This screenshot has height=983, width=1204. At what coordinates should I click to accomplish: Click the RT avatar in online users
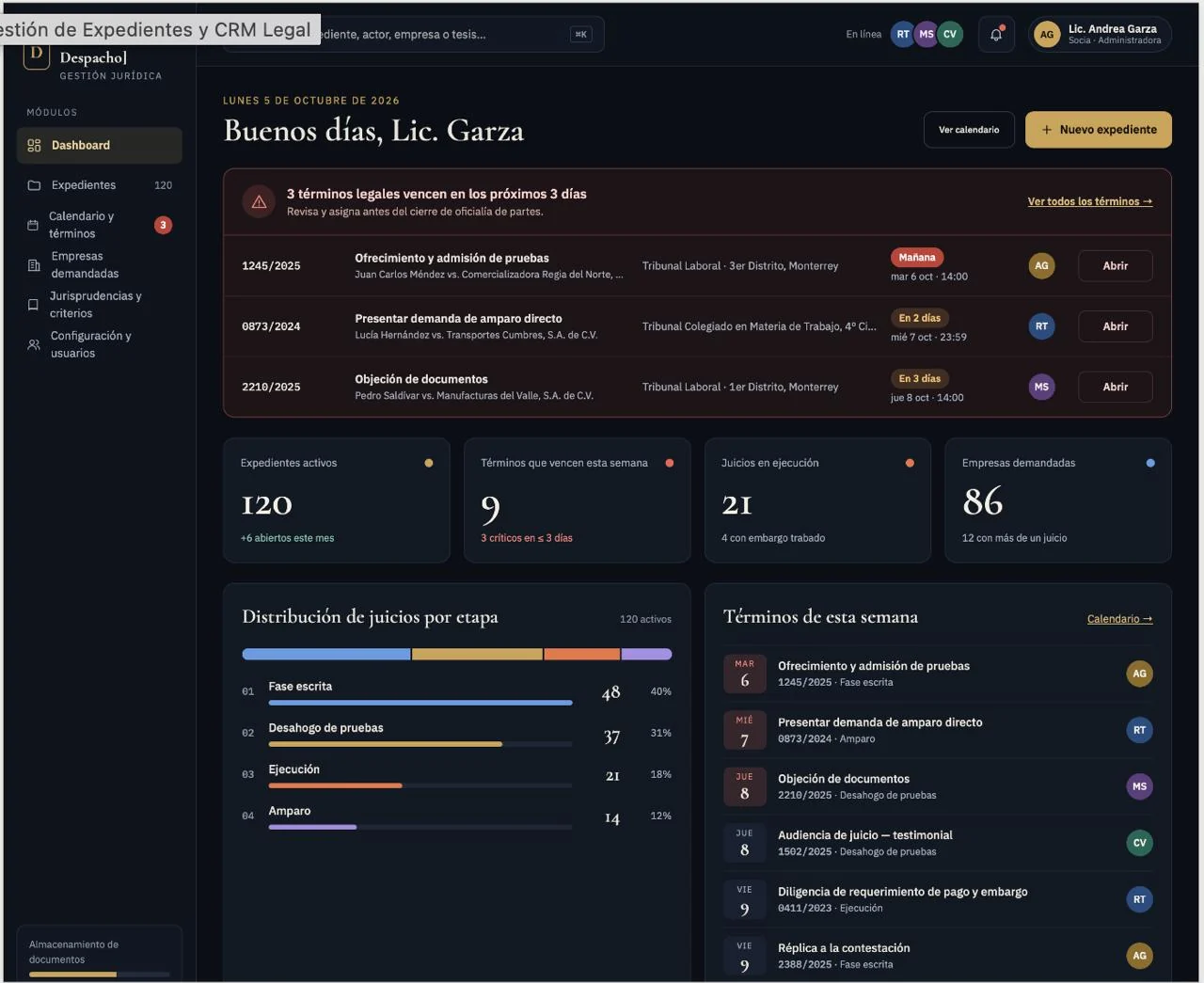(903, 35)
